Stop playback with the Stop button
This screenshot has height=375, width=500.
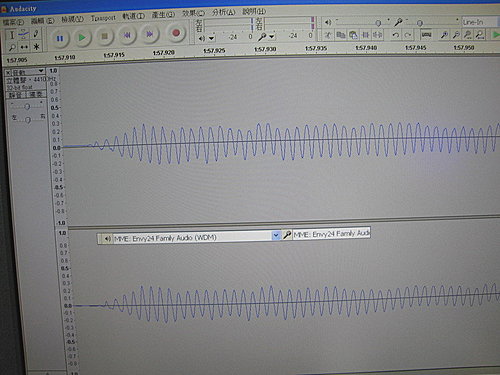coord(104,36)
